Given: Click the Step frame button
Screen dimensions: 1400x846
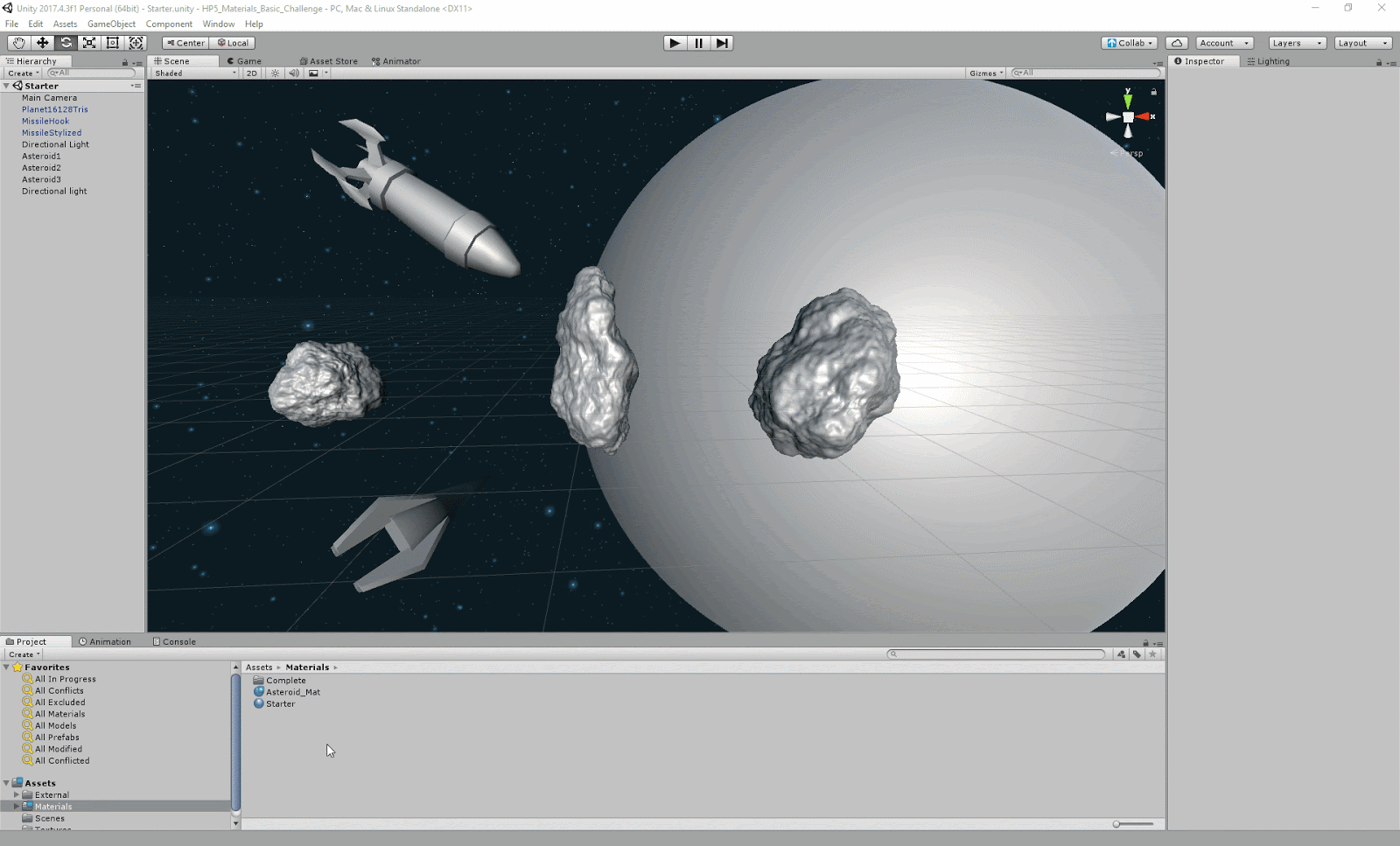Looking at the screenshot, I should point(721,43).
